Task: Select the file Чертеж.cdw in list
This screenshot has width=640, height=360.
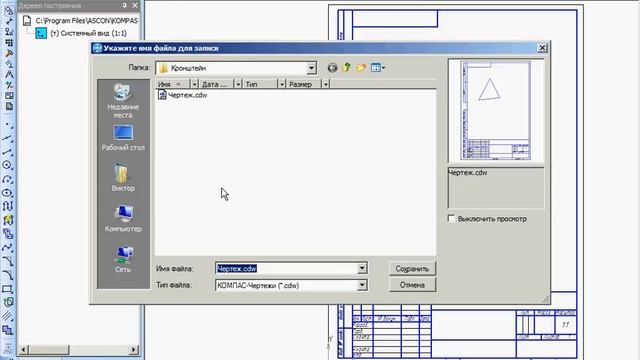Action: 182,95
